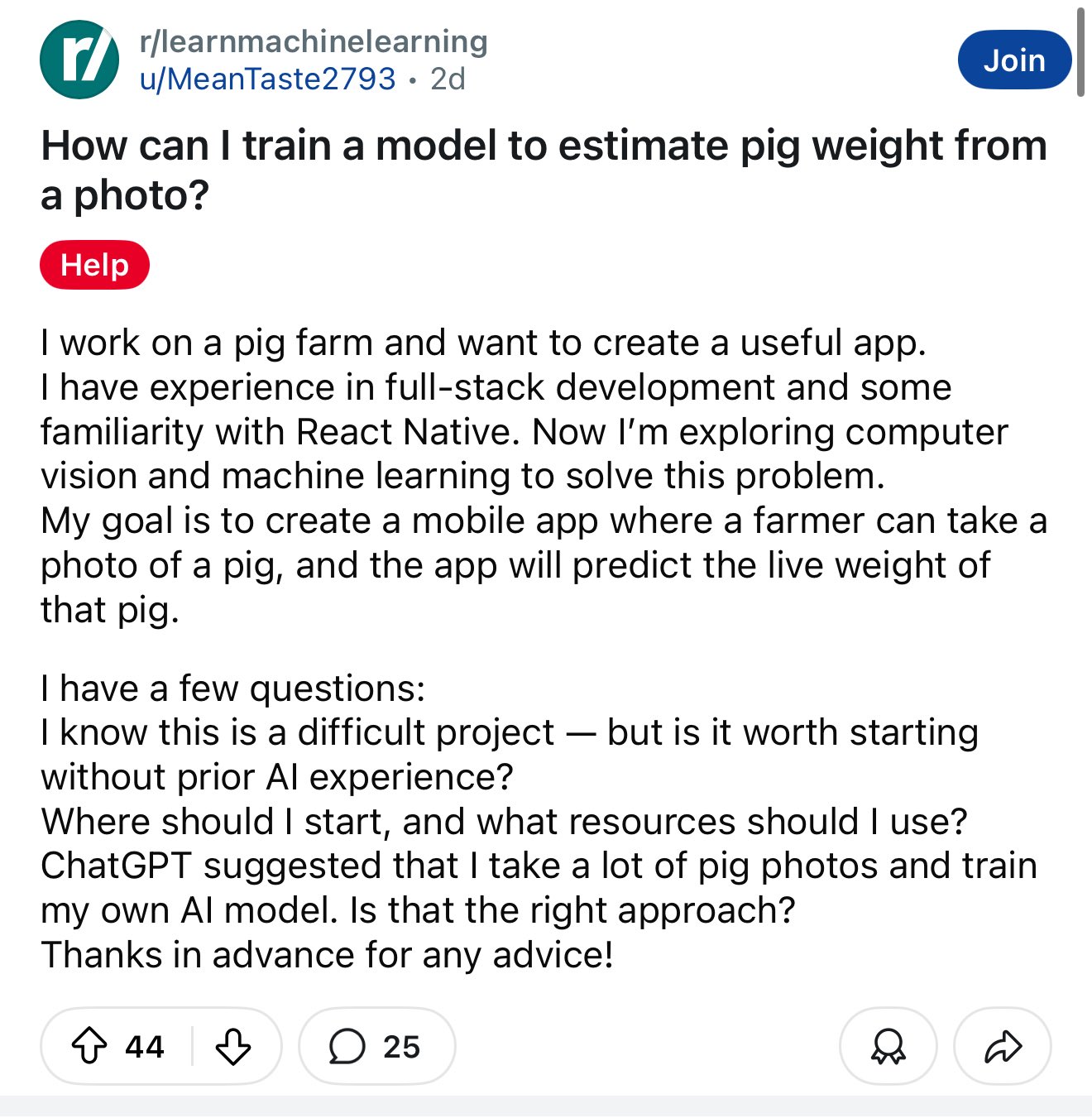This screenshot has height=1118, width=1092.
Task: Give an award with the ribbon icon
Action: [888, 1046]
